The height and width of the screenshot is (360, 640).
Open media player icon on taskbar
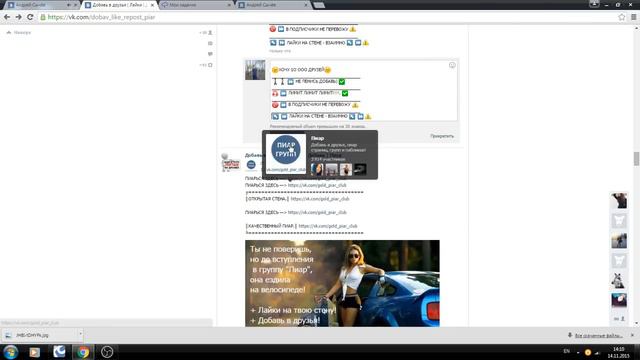pyautogui.click(x=34, y=352)
